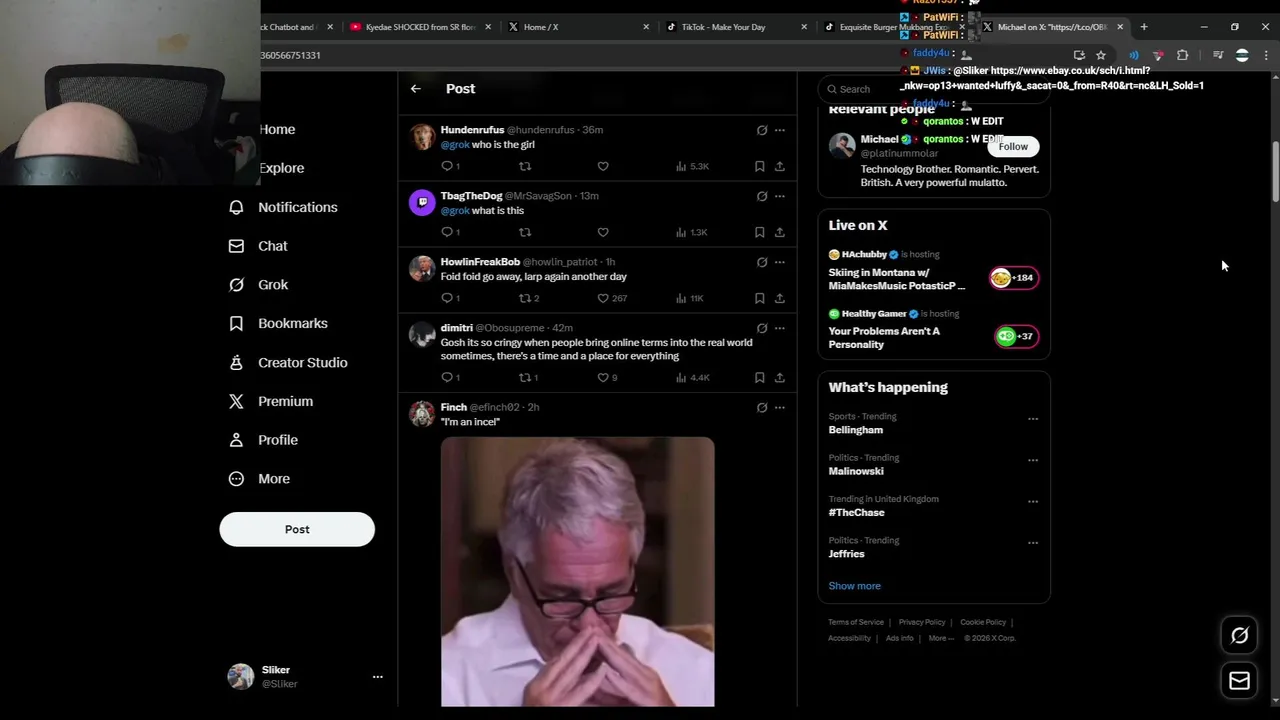Open Premium X icon in sidebar
1280x720 pixels.
236,401
